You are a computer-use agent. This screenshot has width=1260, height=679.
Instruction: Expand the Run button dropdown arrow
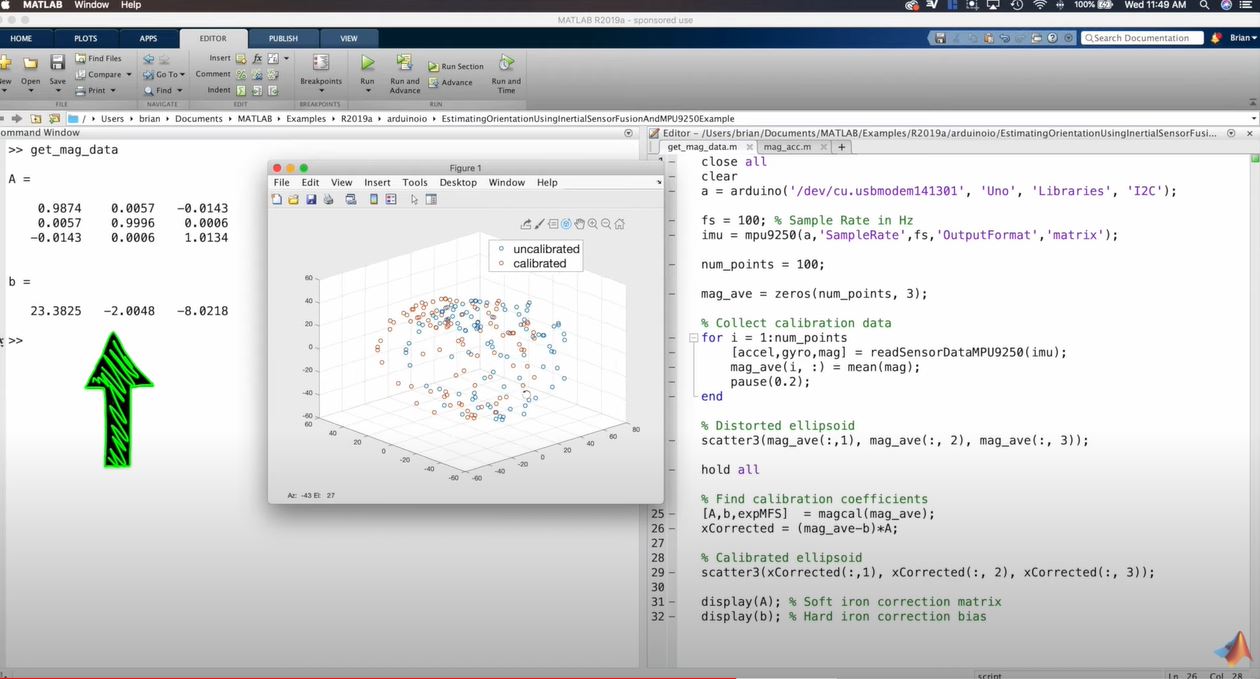click(x=367, y=91)
